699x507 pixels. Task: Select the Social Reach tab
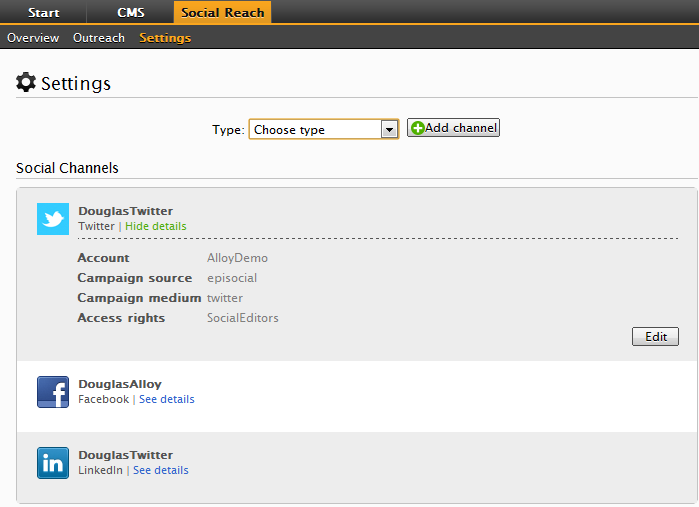pos(222,13)
